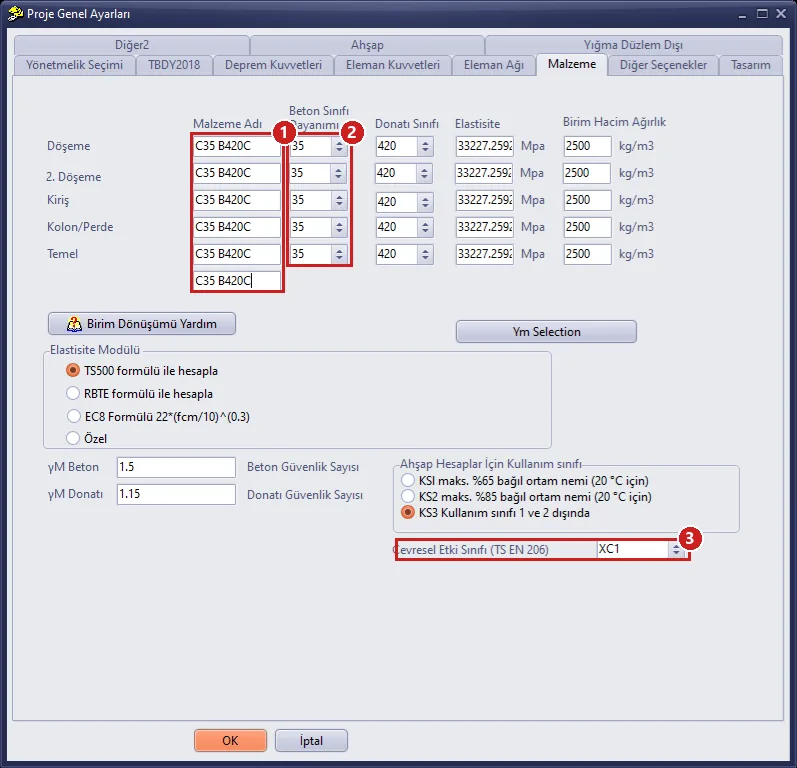Select EC8 Formülü radio button
The image size is (797, 768).
click(73, 416)
